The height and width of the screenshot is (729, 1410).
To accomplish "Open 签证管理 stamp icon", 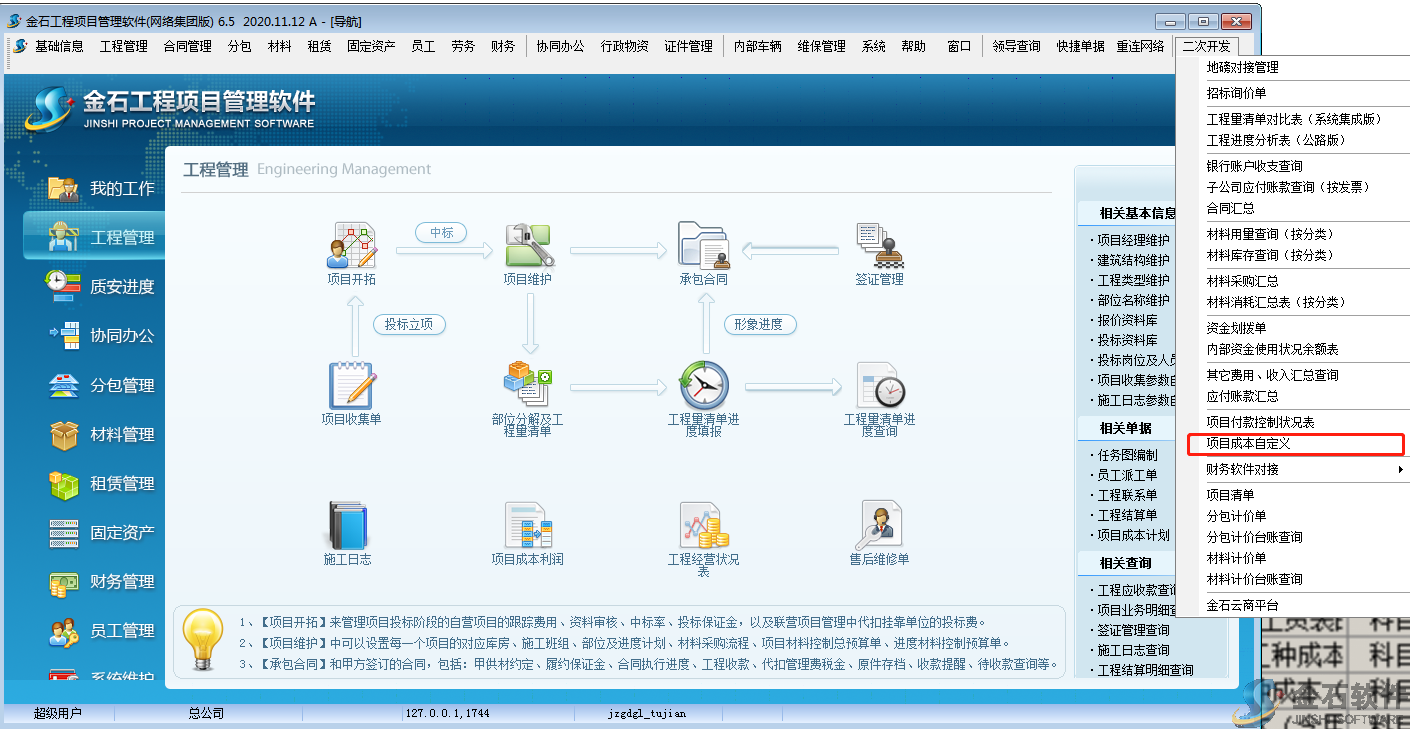I will (879, 246).
